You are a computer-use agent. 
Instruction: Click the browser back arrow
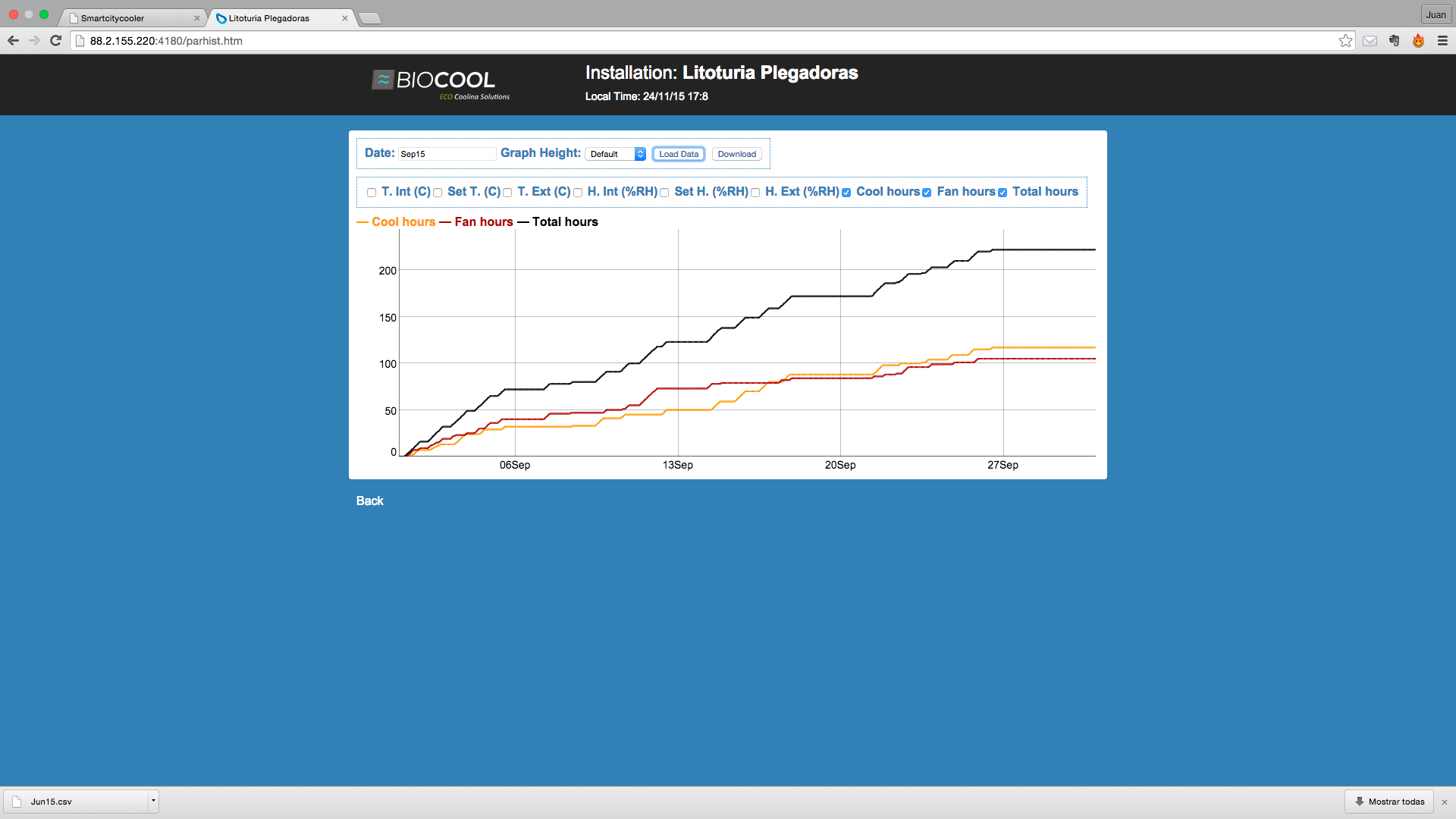pyautogui.click(x=13, y=41)
